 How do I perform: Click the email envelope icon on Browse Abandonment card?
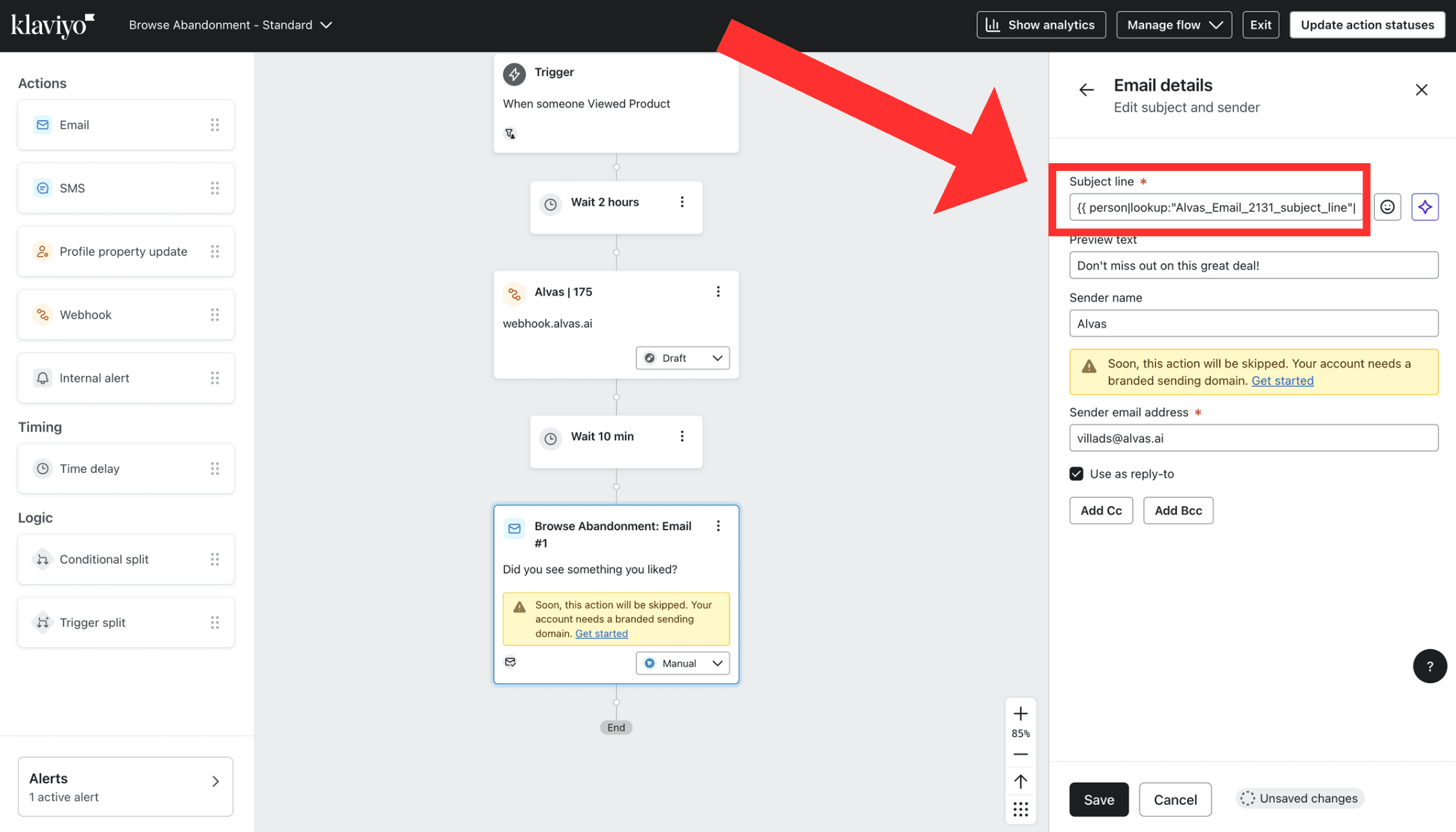(514, 528)
